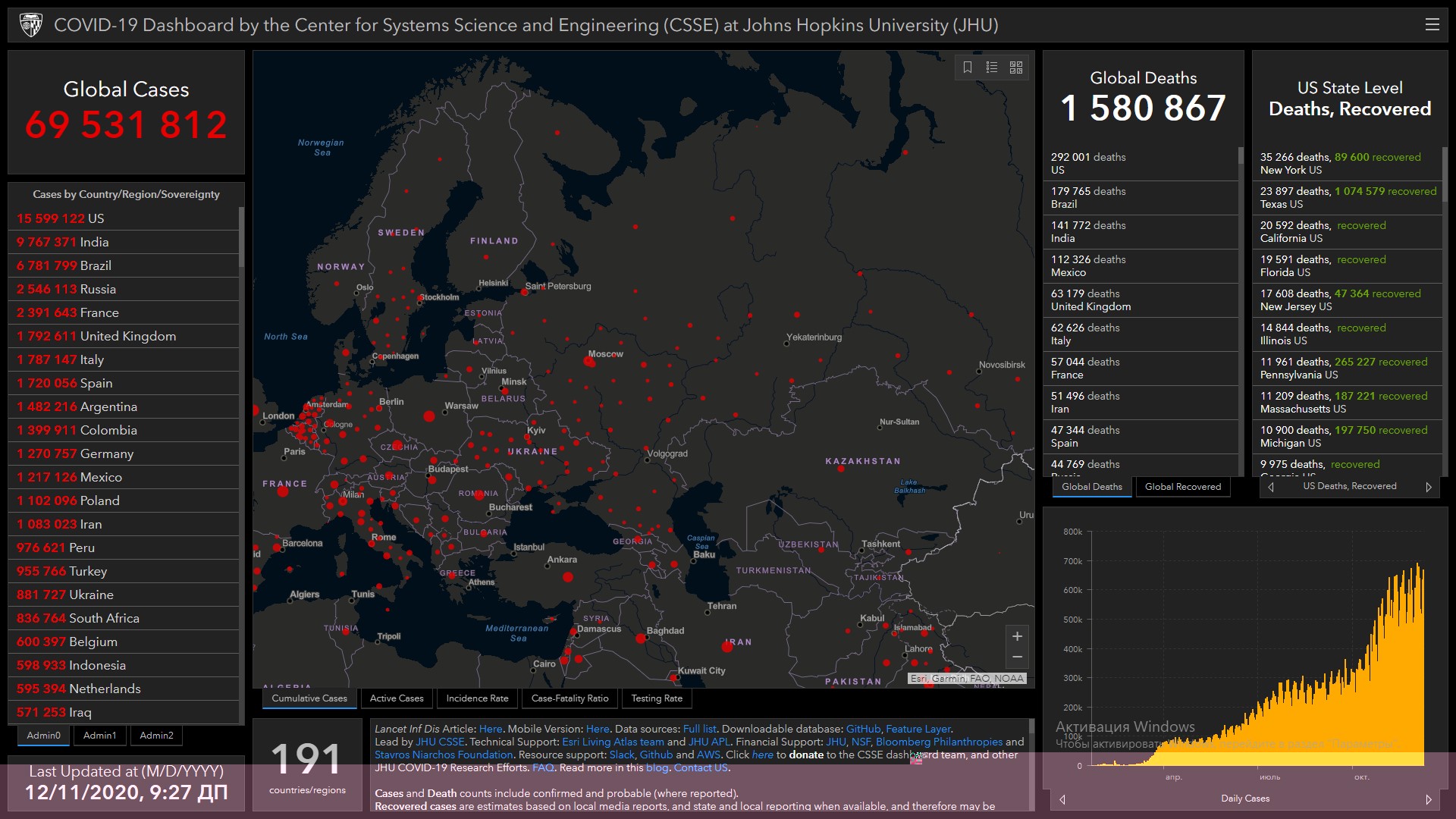Advance Daily Cases chart to next view
This screenshot has height=819, width=1456.
coord(1429,799)
